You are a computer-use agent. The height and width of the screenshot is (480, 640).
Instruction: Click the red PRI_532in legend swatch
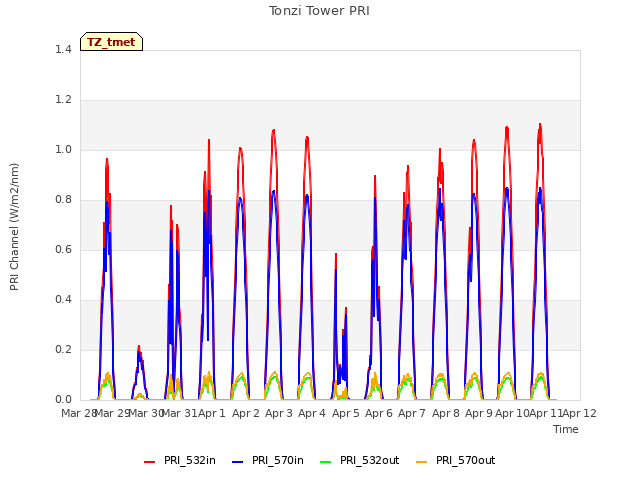click(149, 461)
